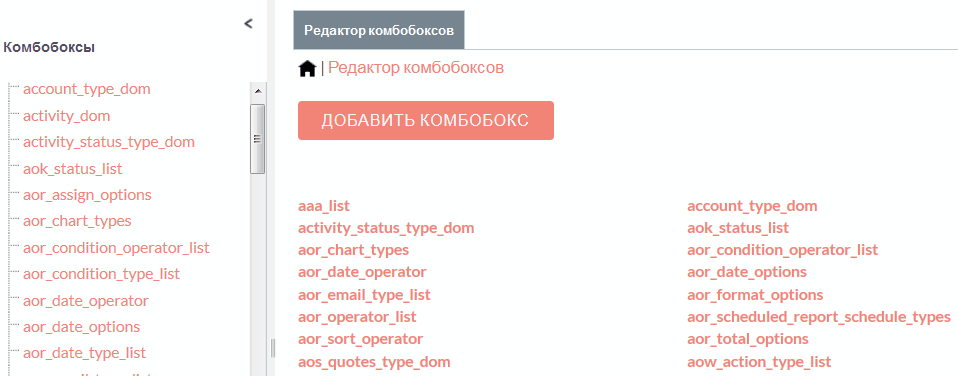Click the sidebar scrollbar thumb

[257, 139]
